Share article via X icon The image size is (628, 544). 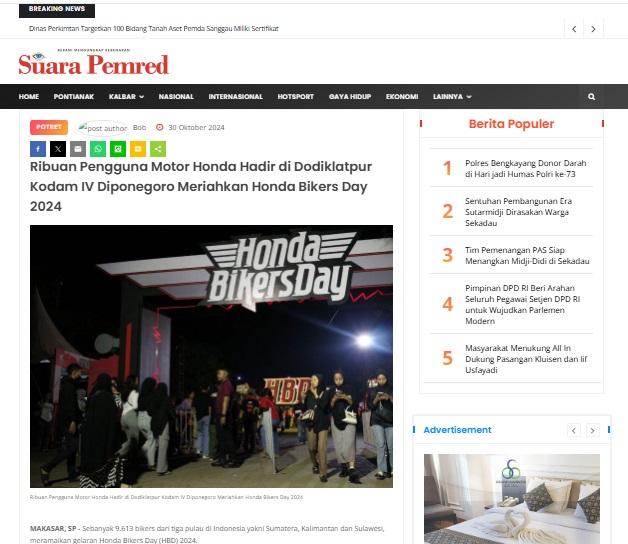[58, 149]
